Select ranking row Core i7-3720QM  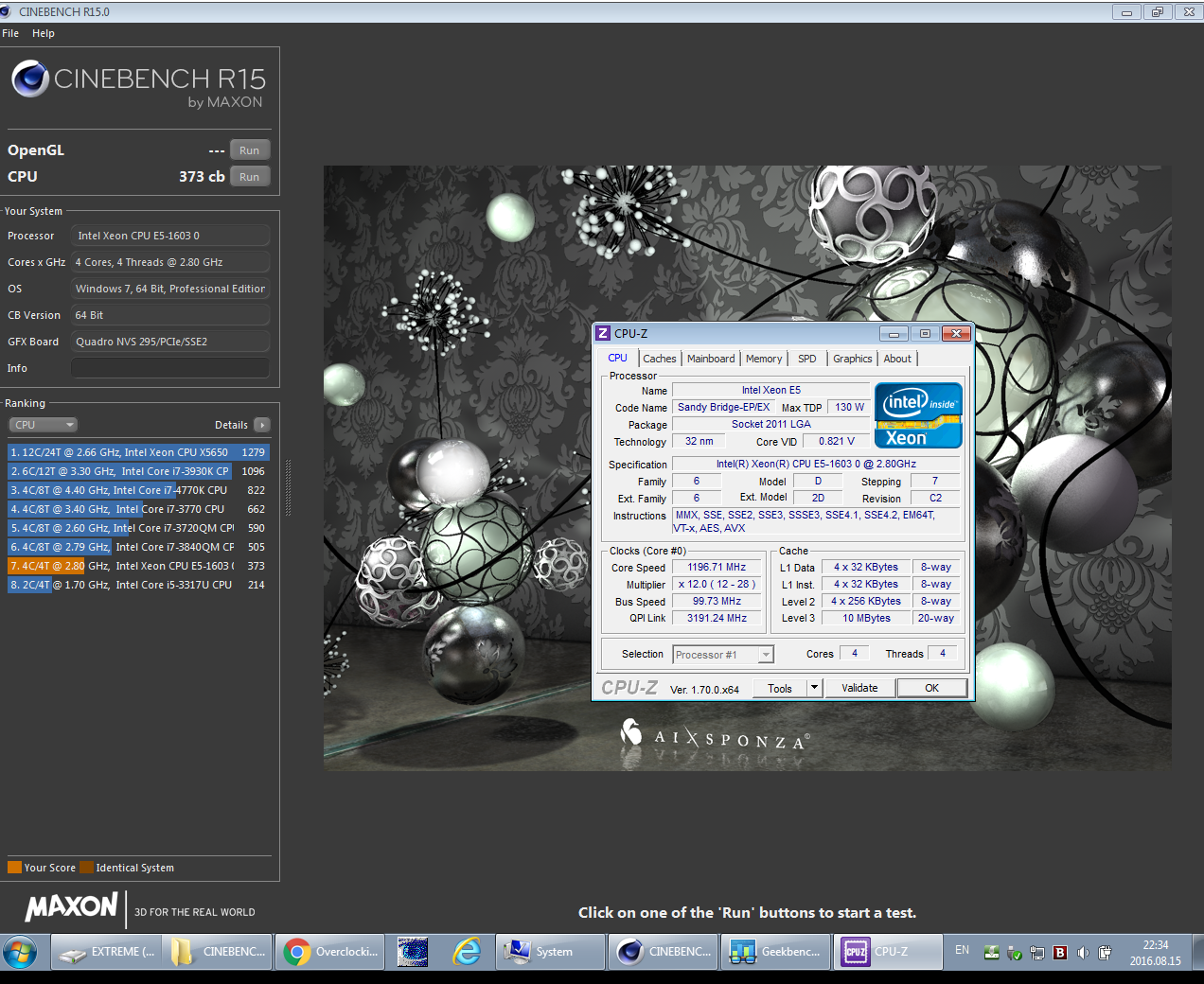(138, 528)
